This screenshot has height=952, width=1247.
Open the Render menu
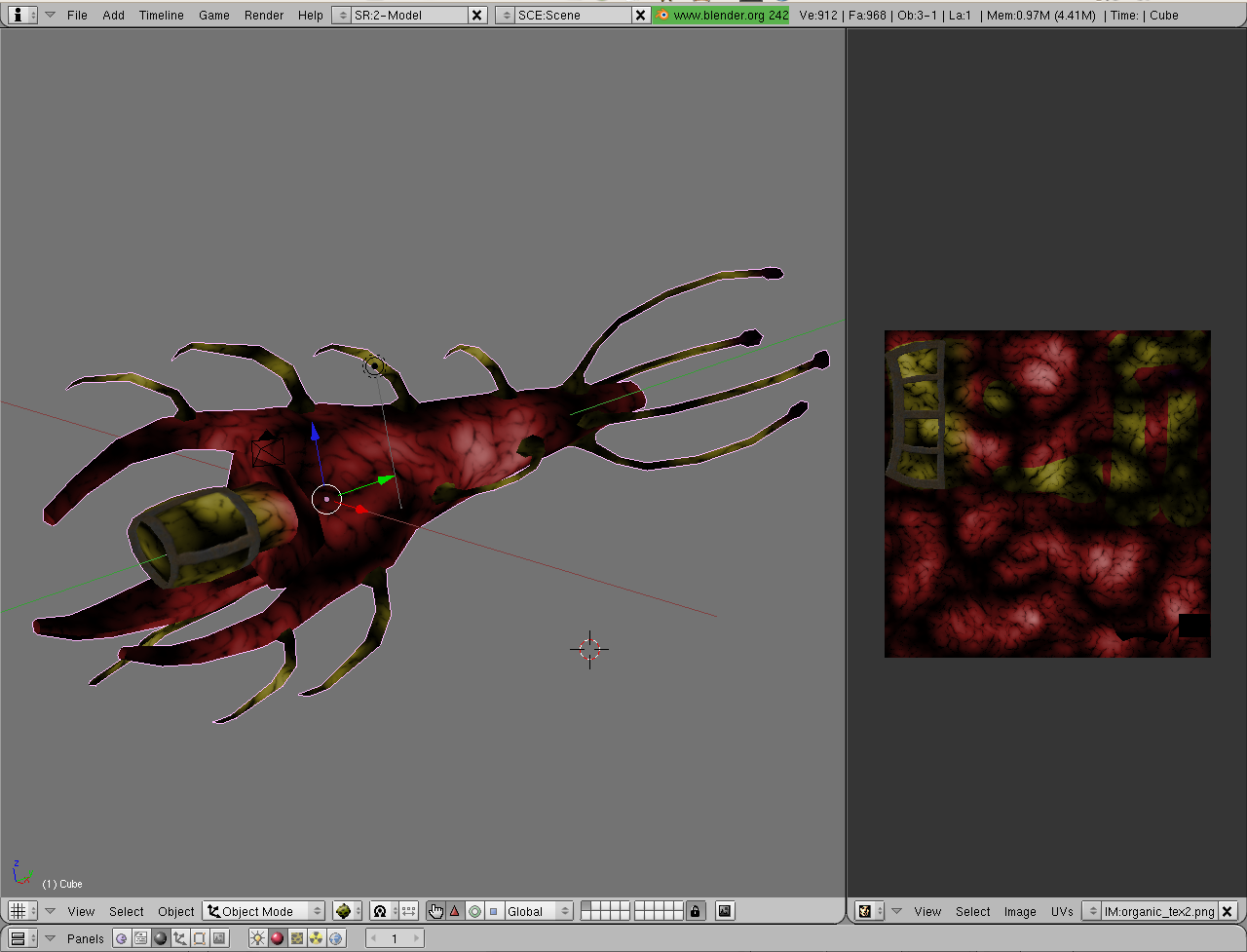point(264,15)
